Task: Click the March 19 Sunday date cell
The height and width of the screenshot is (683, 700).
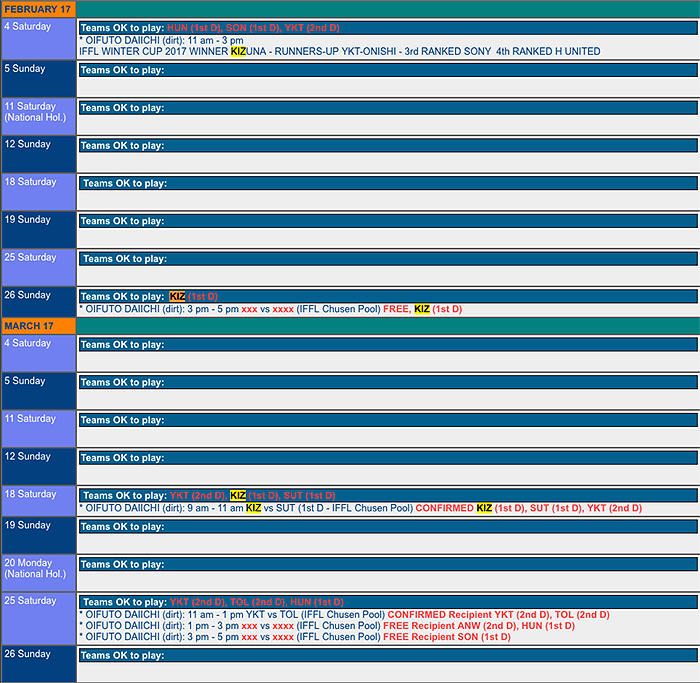Action: point(38,536)
